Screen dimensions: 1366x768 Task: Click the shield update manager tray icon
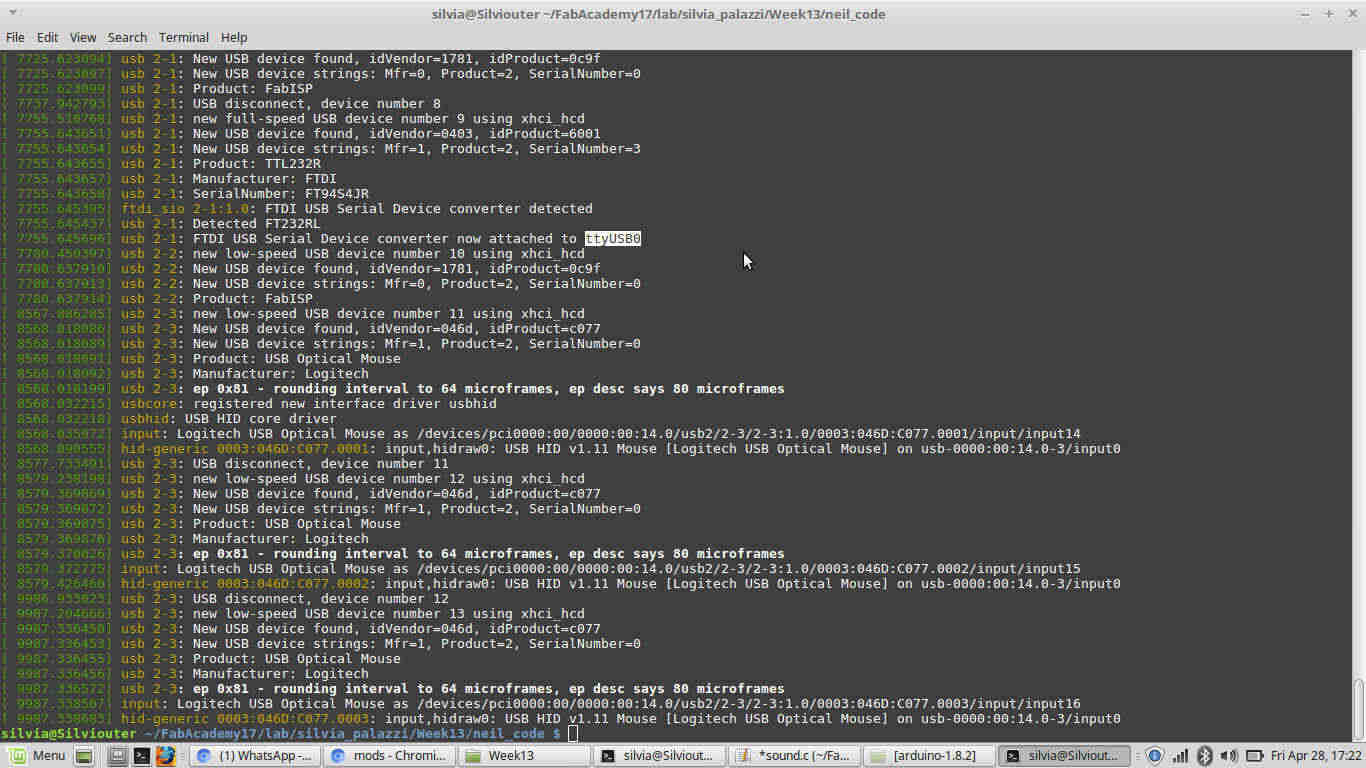[1154, 756]
